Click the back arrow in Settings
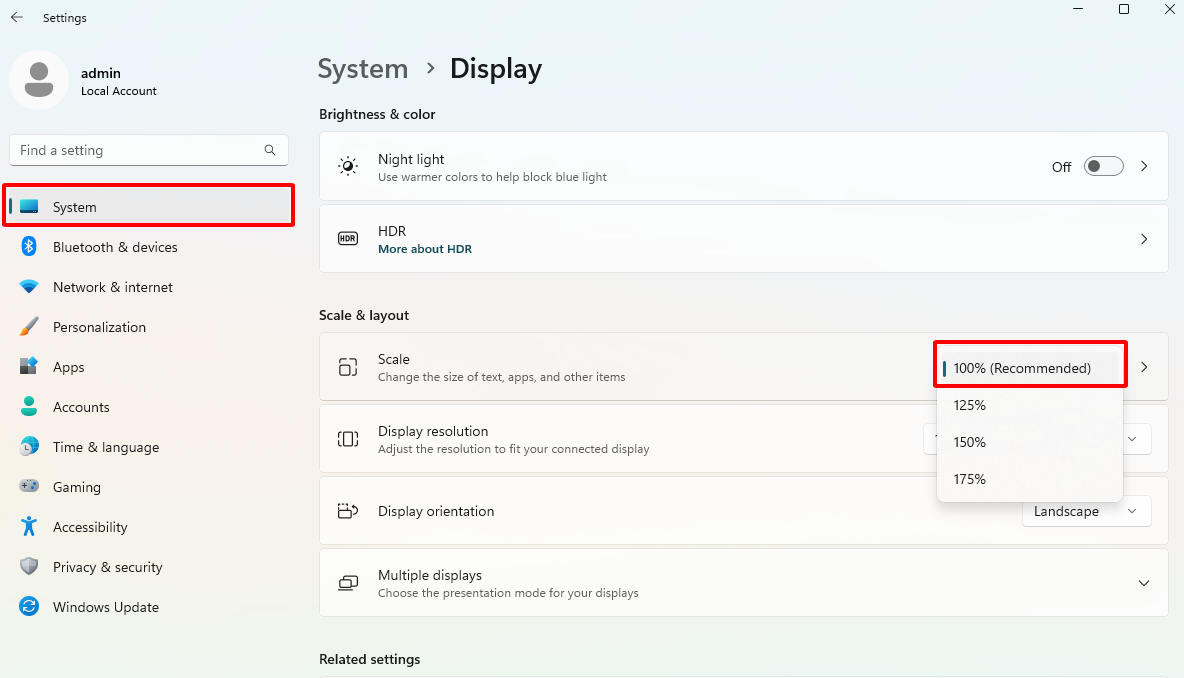 [17, 17]
